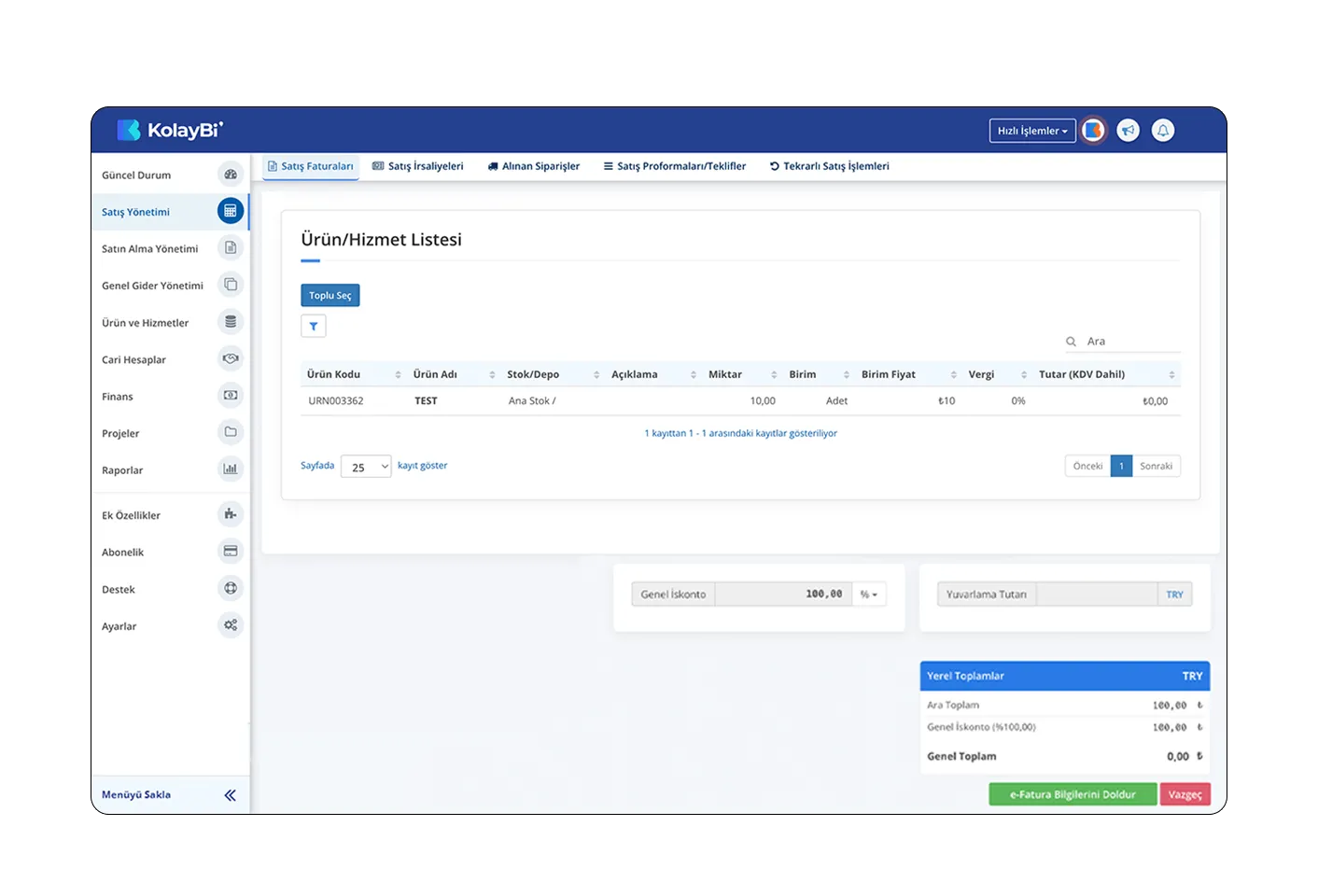Image resolution: width=1318 pixels, height=896 pixels.
Task: Click the Yuvarlama Tutarı input field
Action: pyautogui.click(x=1097, y=595)
